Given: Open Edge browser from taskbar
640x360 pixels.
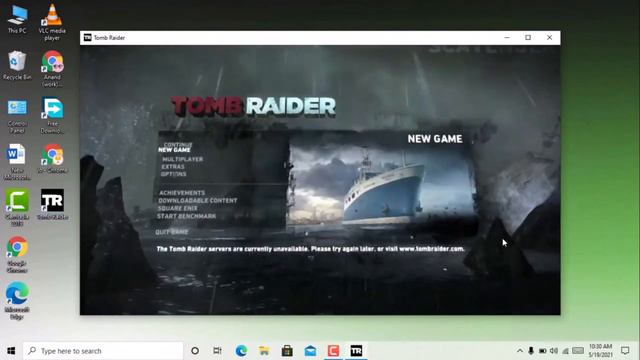Looking at the screenshot, I should pyautogui.click(x=241, y=351).
